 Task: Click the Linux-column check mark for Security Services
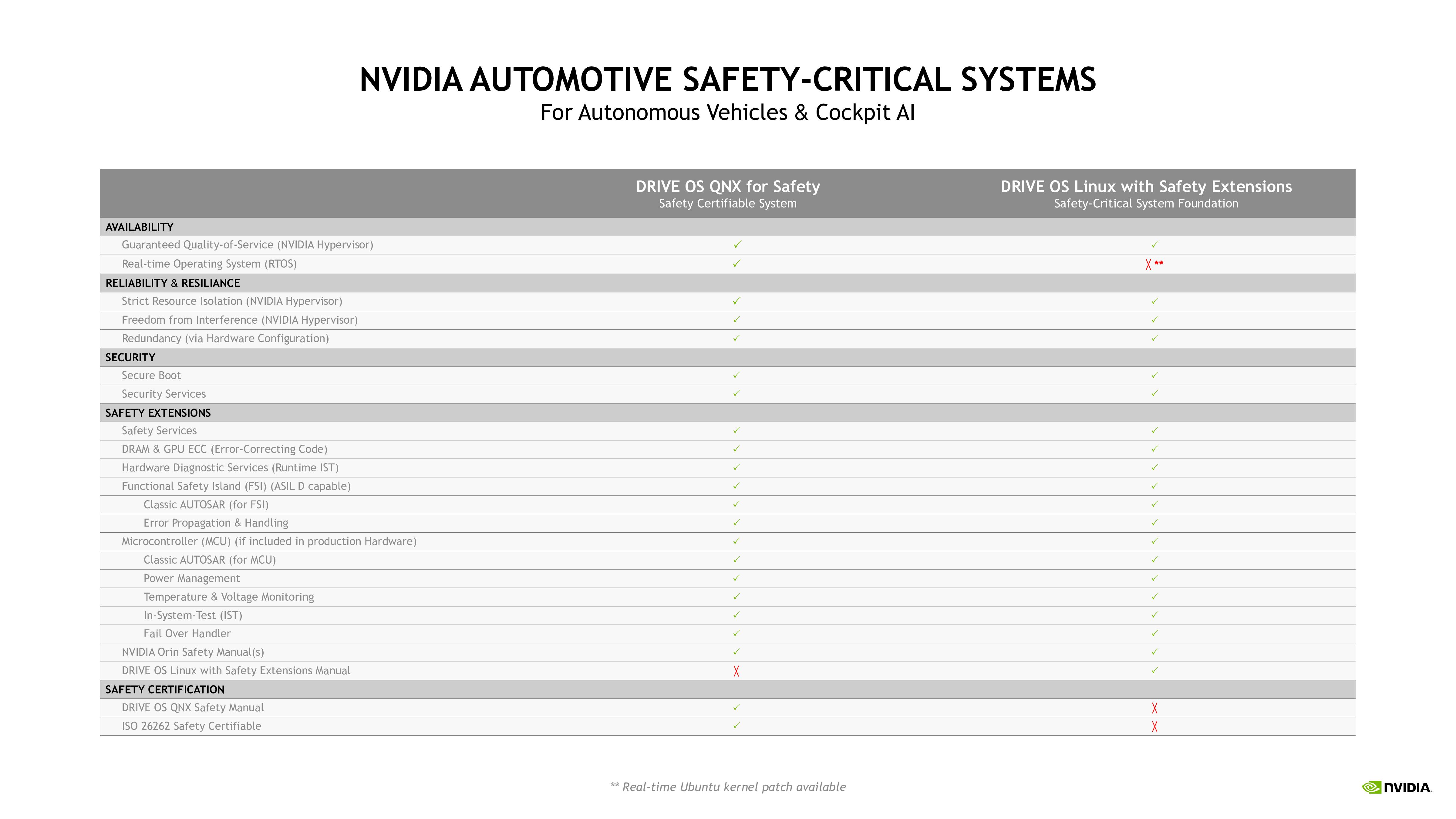1155,393
